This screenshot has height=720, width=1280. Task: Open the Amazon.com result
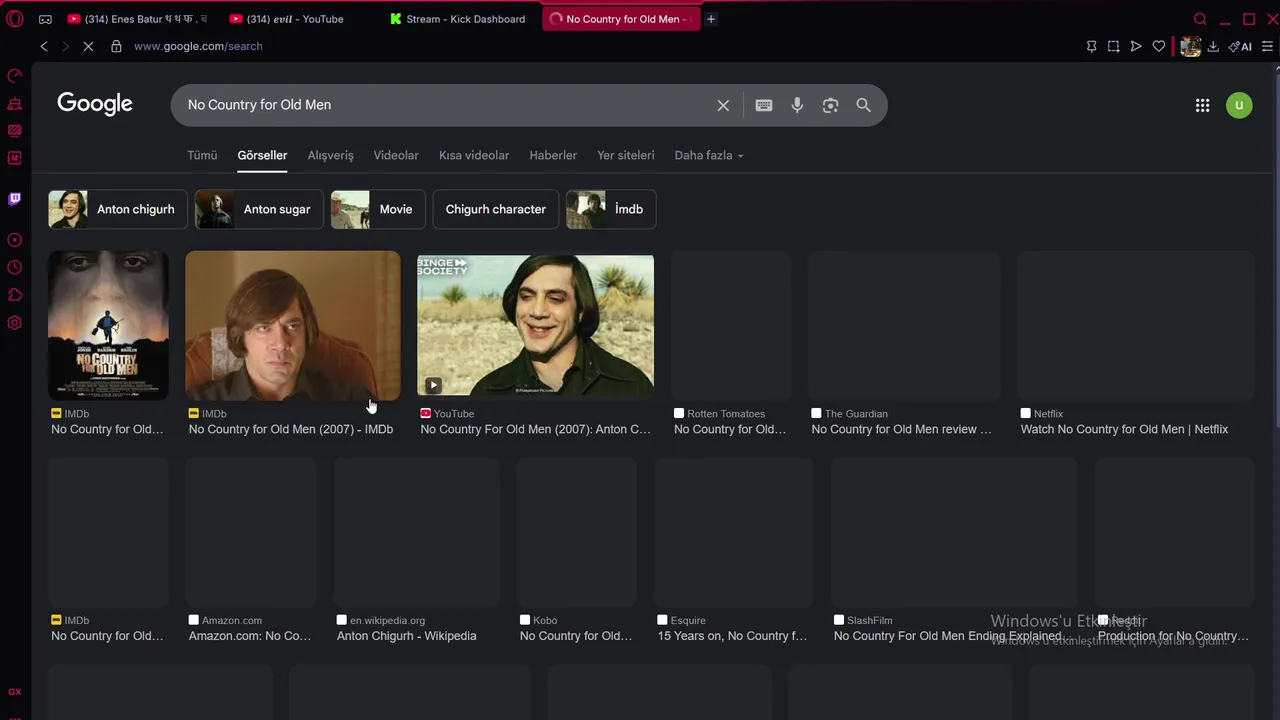pyautogui.click(x=250, y=628)
